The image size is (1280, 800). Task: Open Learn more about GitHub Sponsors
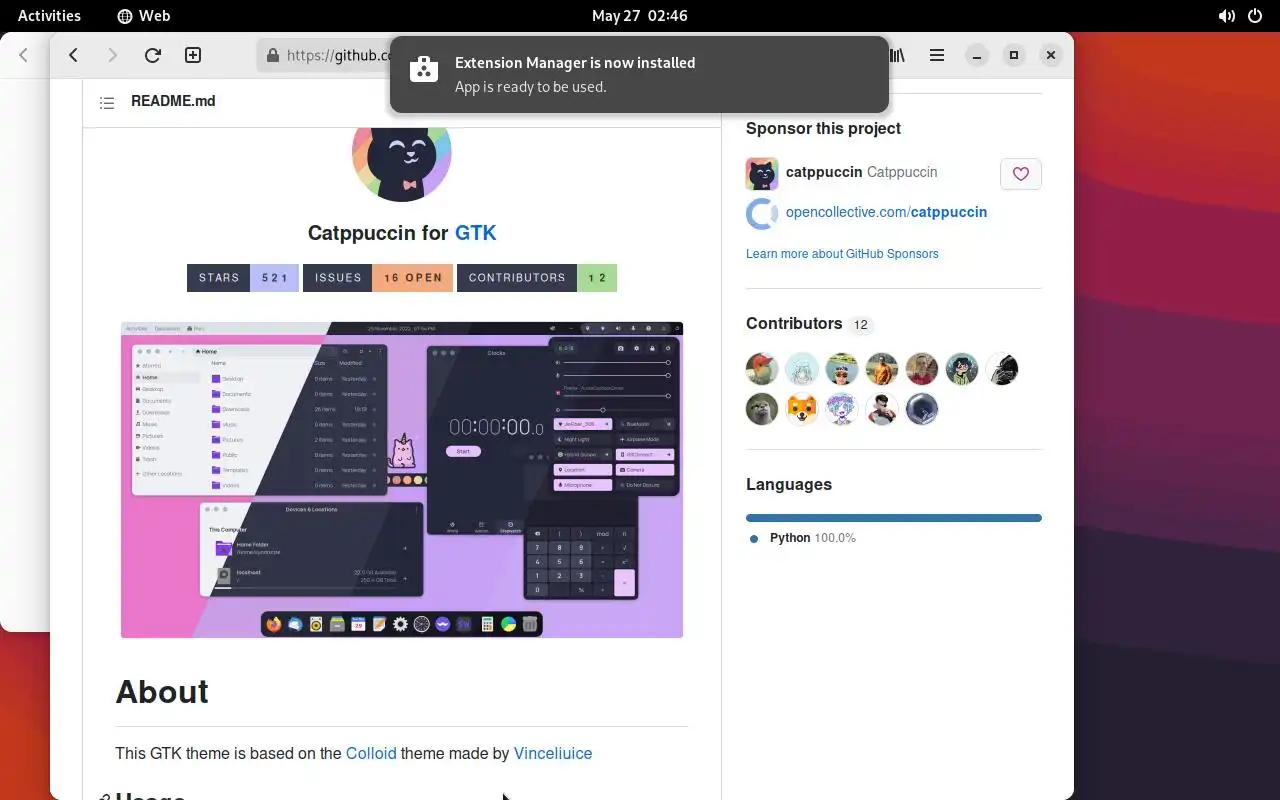[842, 254]
